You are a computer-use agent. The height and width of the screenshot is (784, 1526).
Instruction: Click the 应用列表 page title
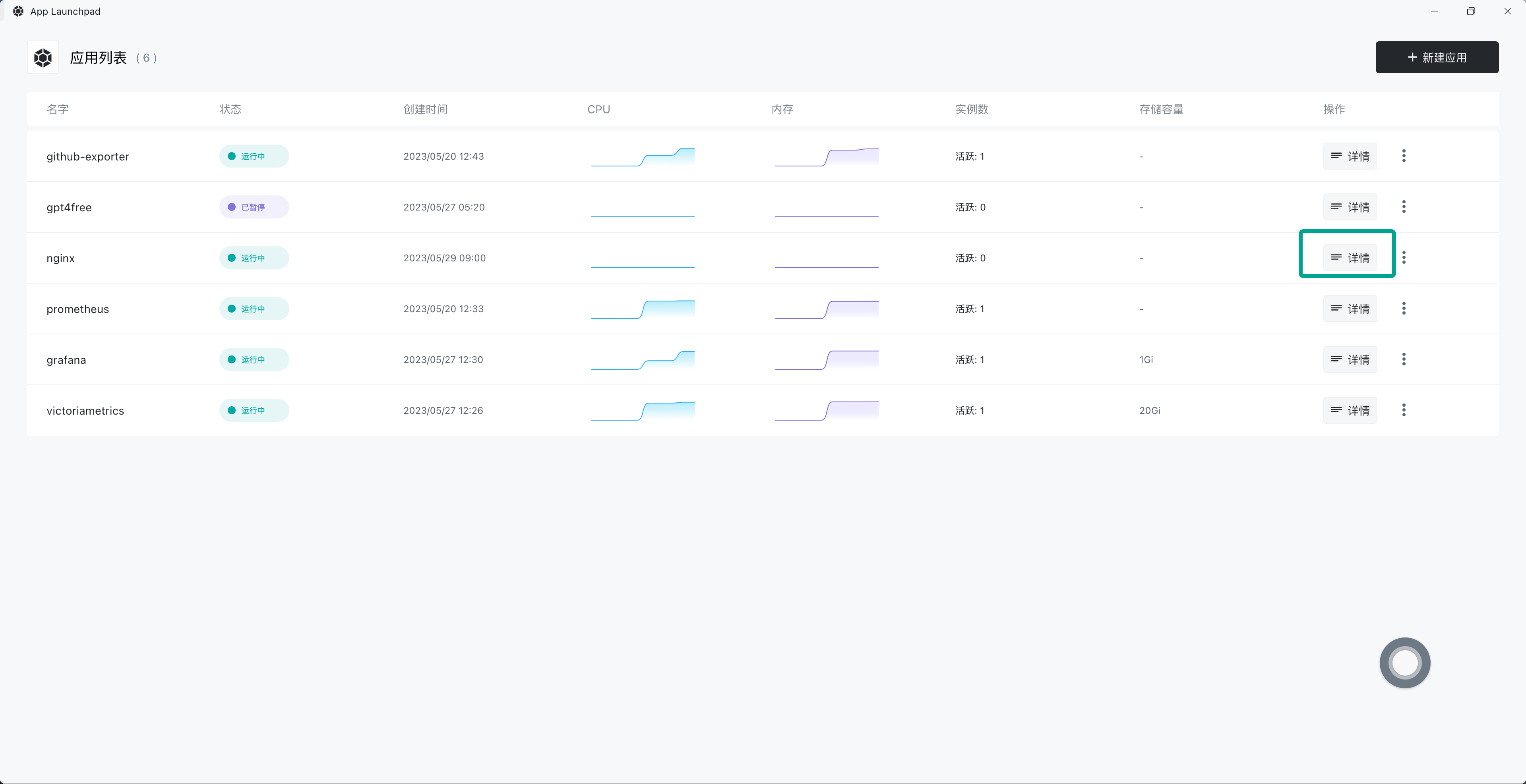98,58
